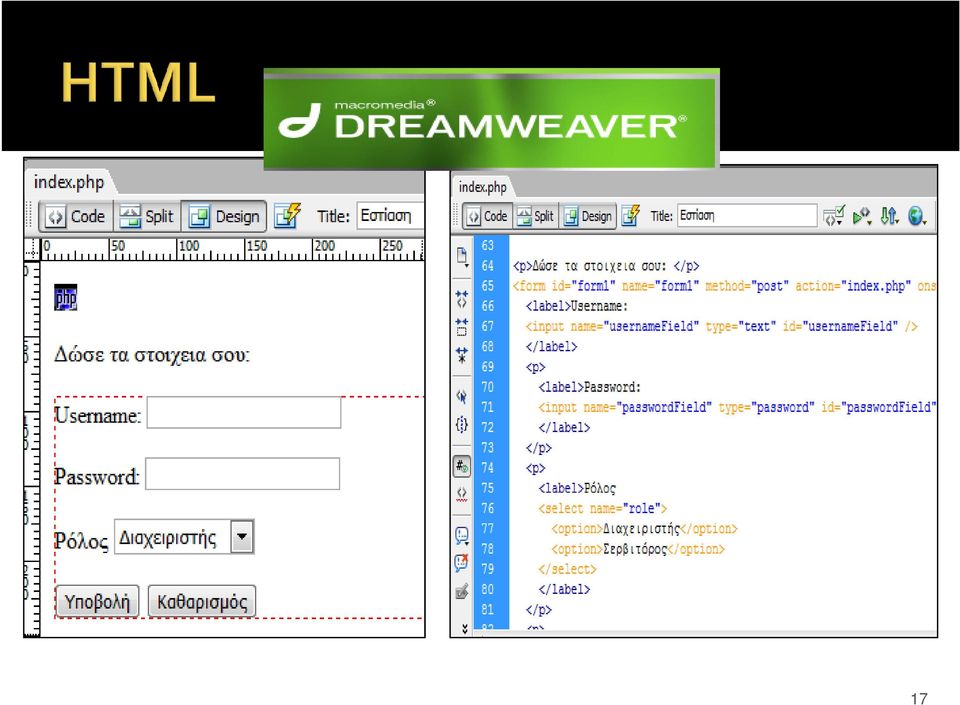Toggle Highlight Invalid Code icon
The height and width of the screenshot is (705, 960).
[x=462, y=493]
